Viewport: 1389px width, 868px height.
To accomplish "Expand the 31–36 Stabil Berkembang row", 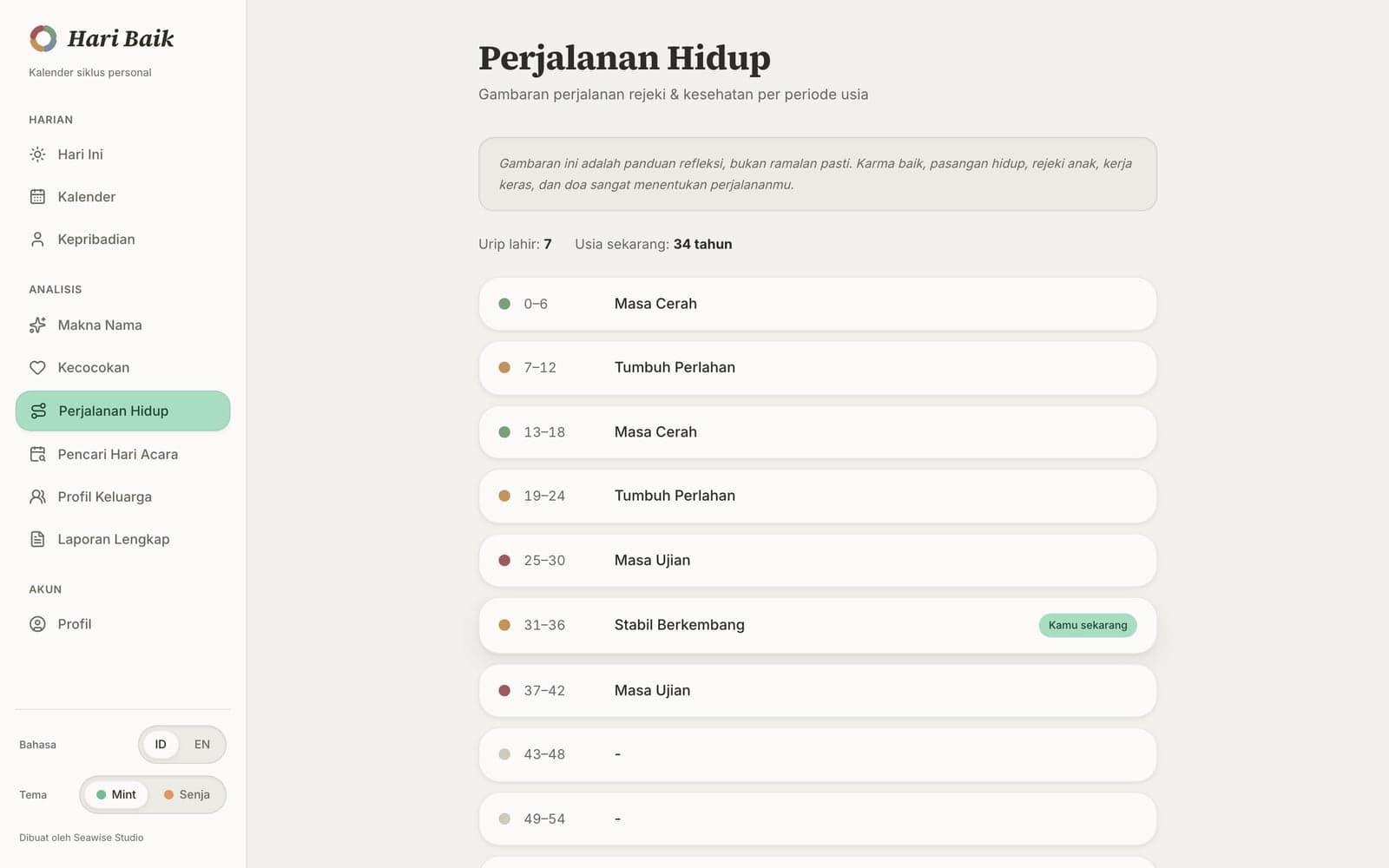I will click(817, 625).
